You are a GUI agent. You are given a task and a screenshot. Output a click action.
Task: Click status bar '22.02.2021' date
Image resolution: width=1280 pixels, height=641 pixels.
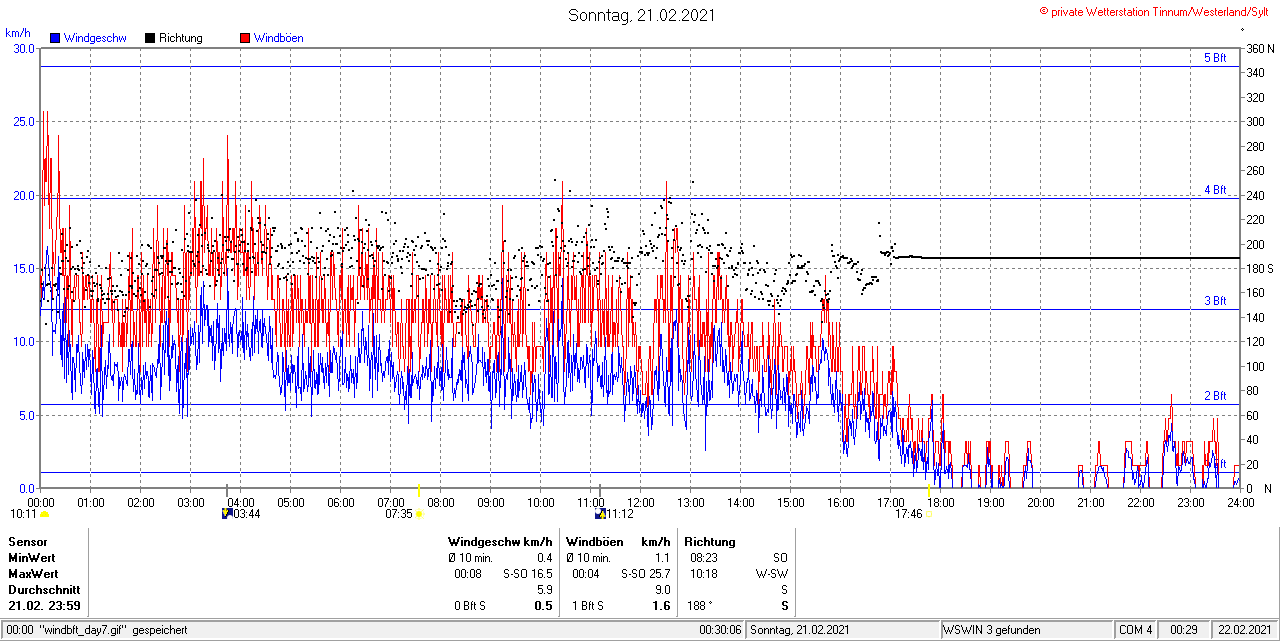(x=1244, y=630)
